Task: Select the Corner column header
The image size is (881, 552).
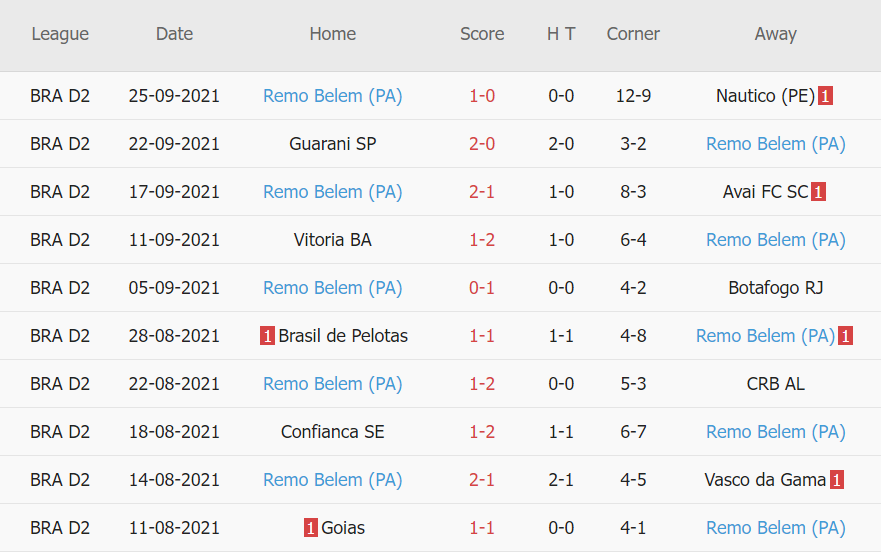Action: tap(633, 34)
